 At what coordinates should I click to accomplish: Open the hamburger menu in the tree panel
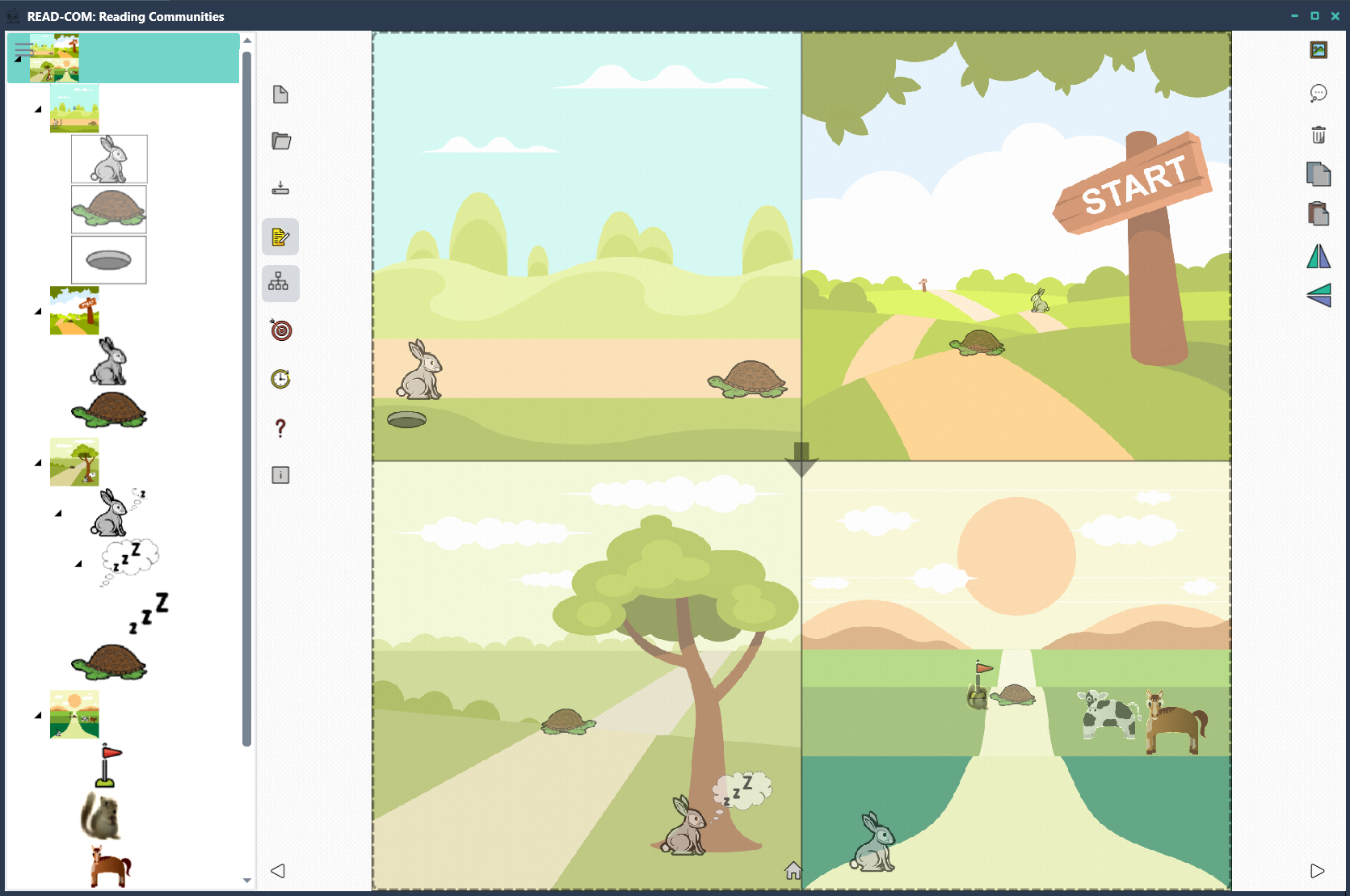point(24,48)
